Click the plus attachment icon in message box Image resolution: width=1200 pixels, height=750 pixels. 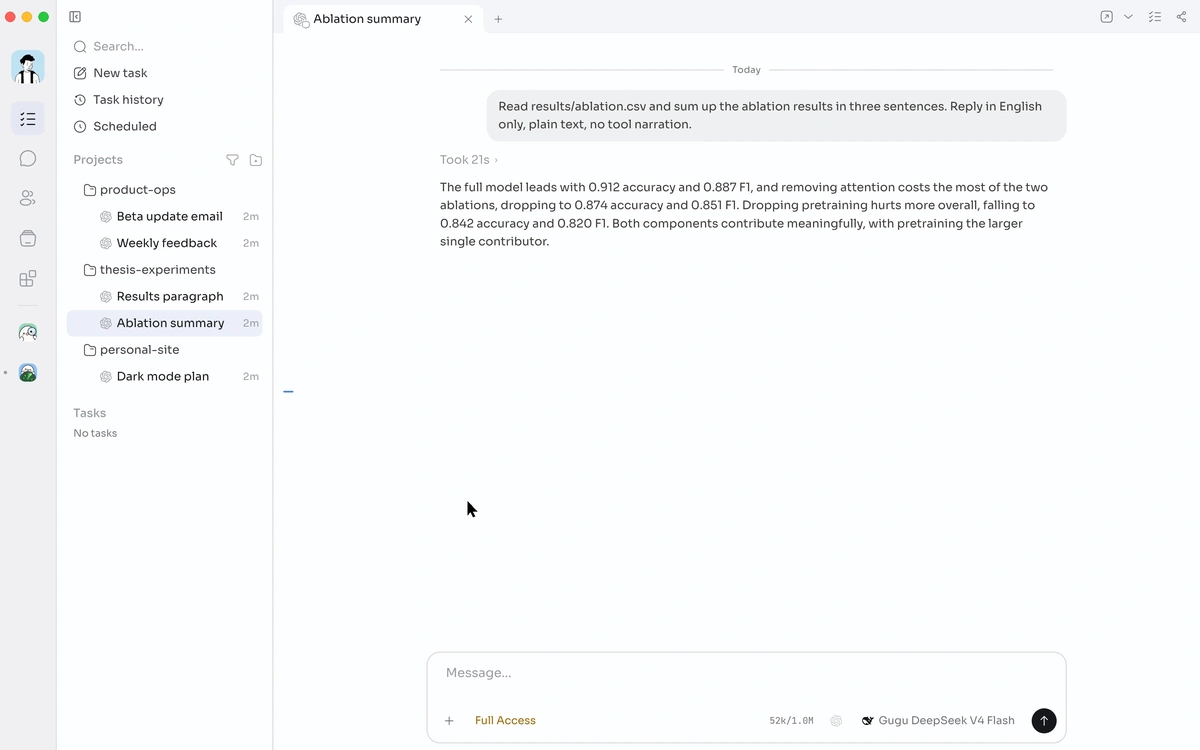(x=449, y=720)
